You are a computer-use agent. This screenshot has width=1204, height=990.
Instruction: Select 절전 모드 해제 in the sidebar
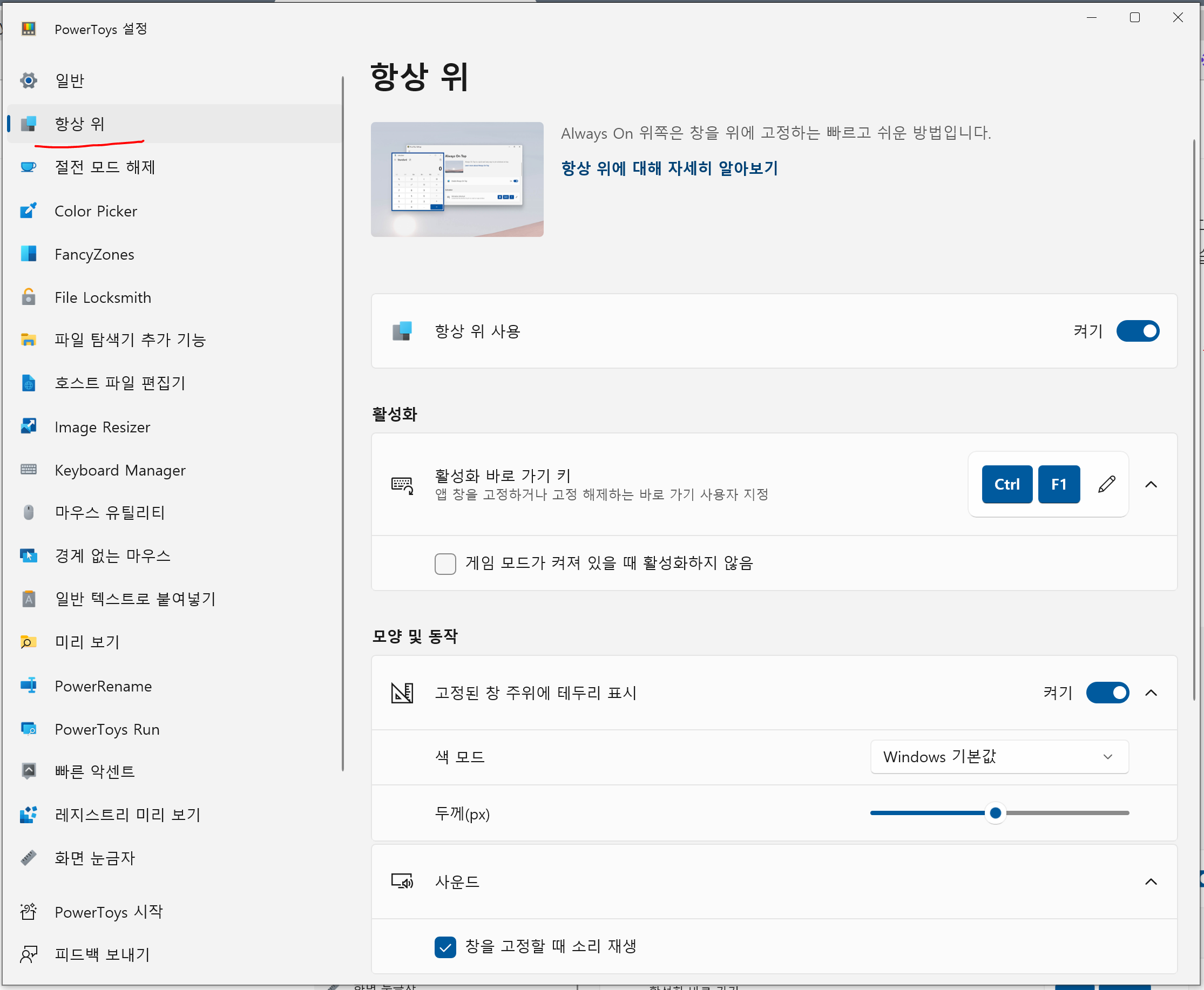coord(174,167)
